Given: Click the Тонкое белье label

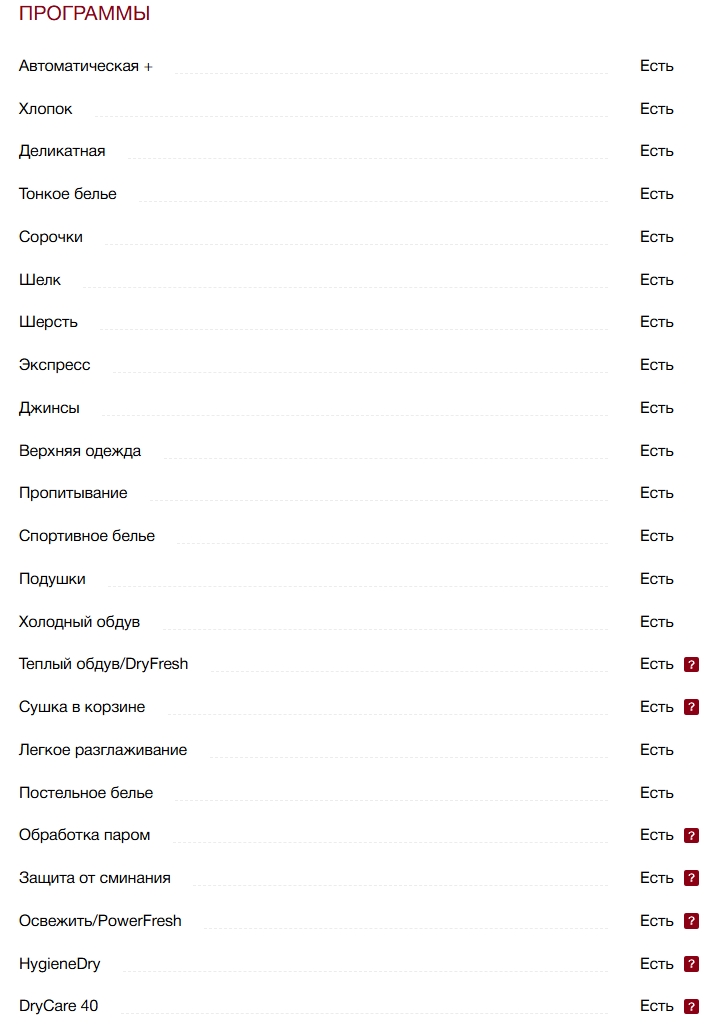Looking at the screenshot, I should (x=68, y=194).
